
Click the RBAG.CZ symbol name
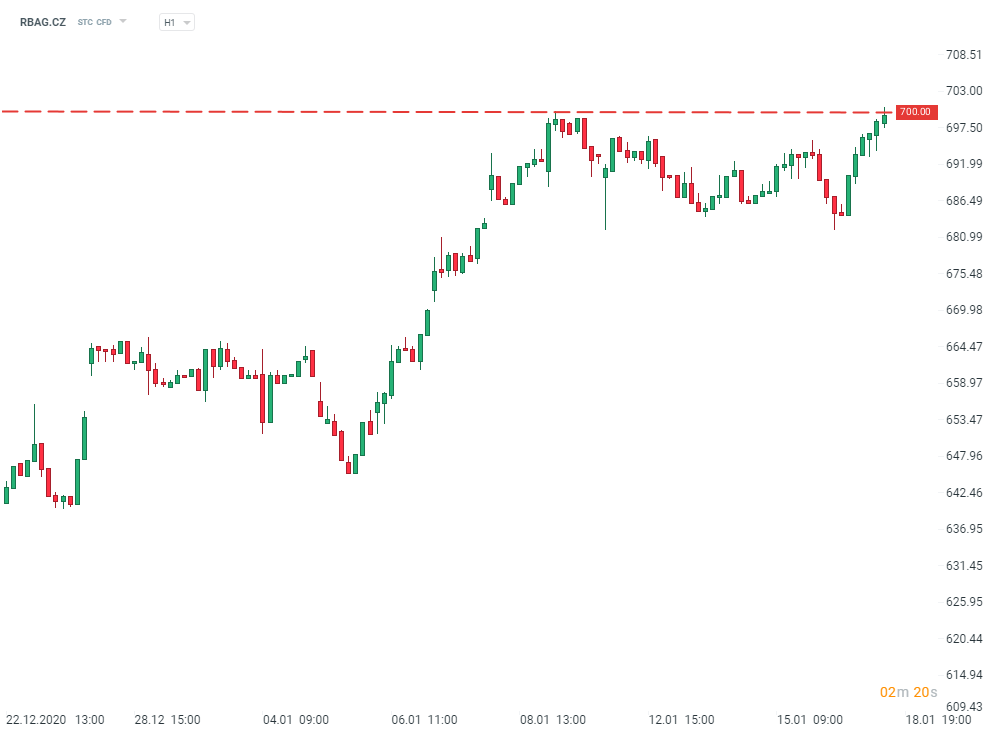point(43,22)
